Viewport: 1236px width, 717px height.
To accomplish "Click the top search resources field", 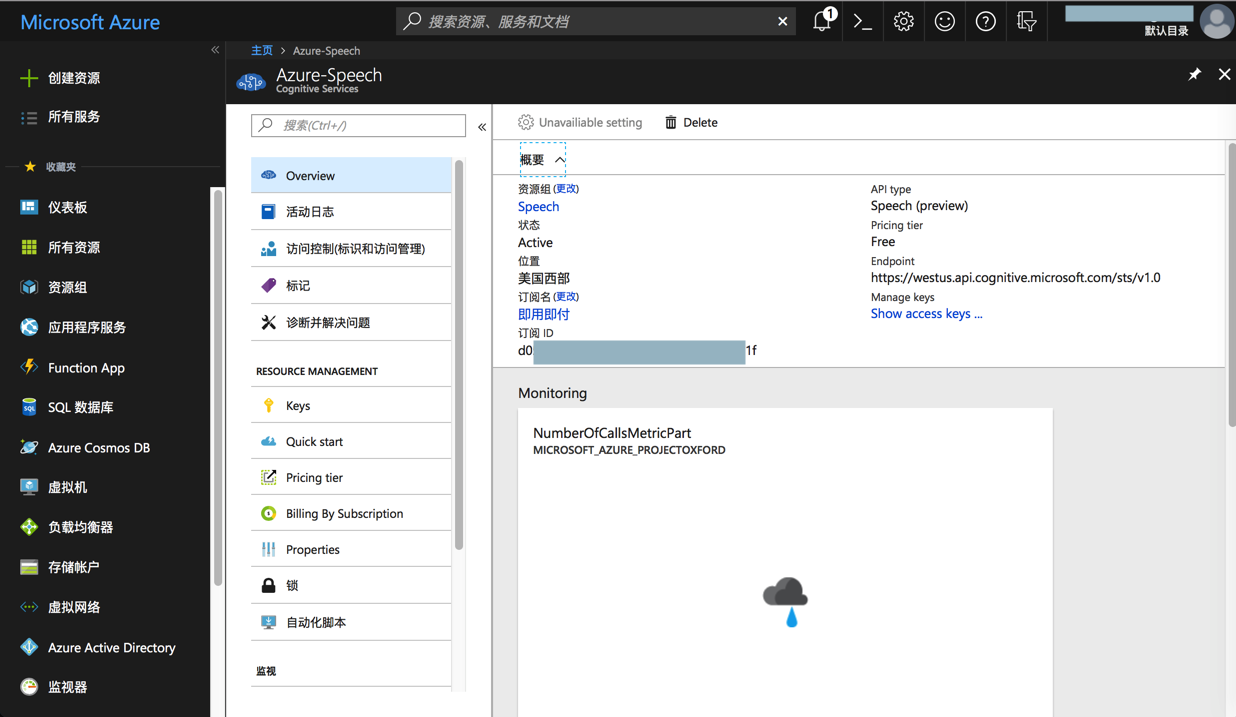I will click(x=596, y=21).
